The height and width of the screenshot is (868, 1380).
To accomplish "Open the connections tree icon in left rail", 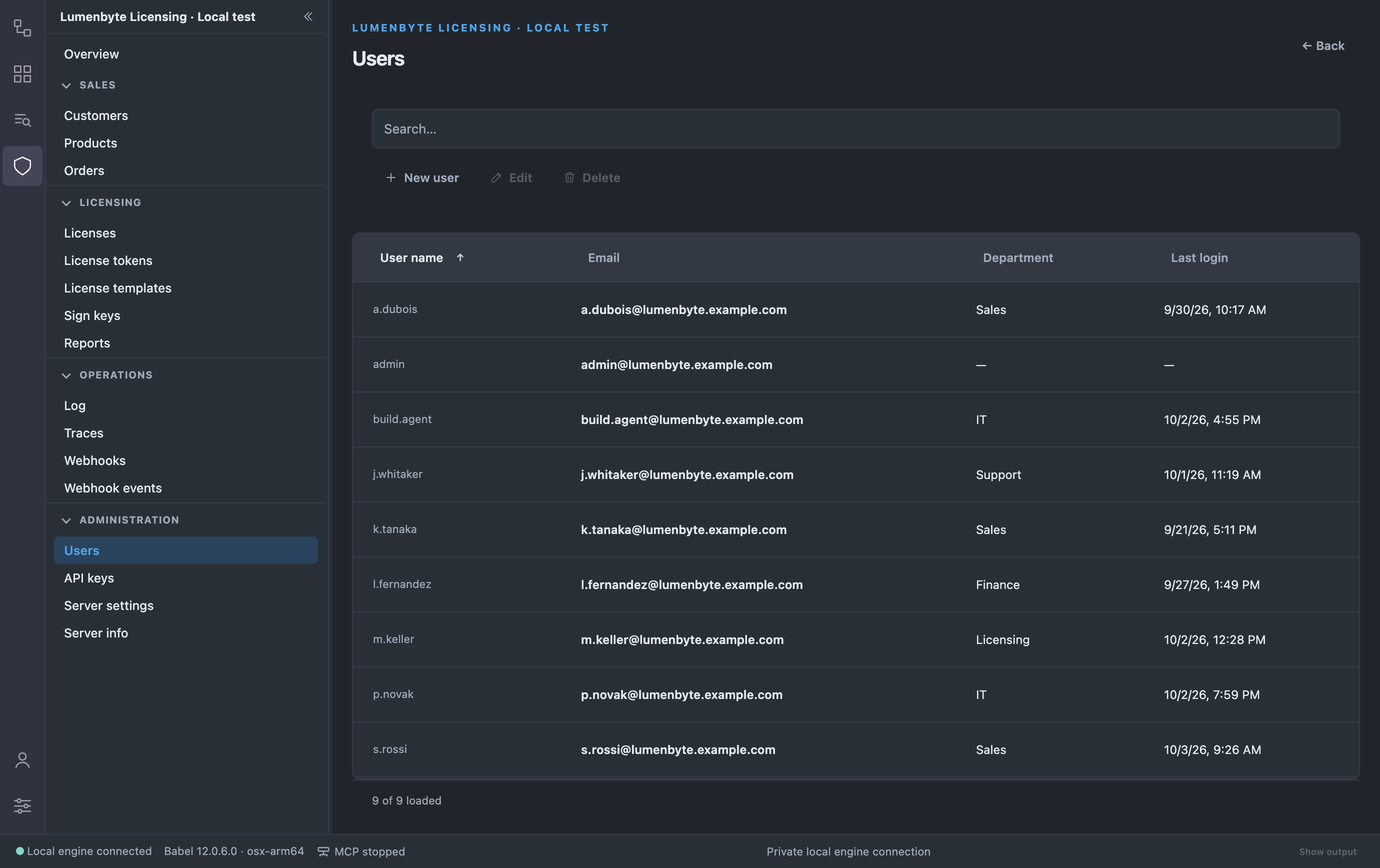I will 22,28.
